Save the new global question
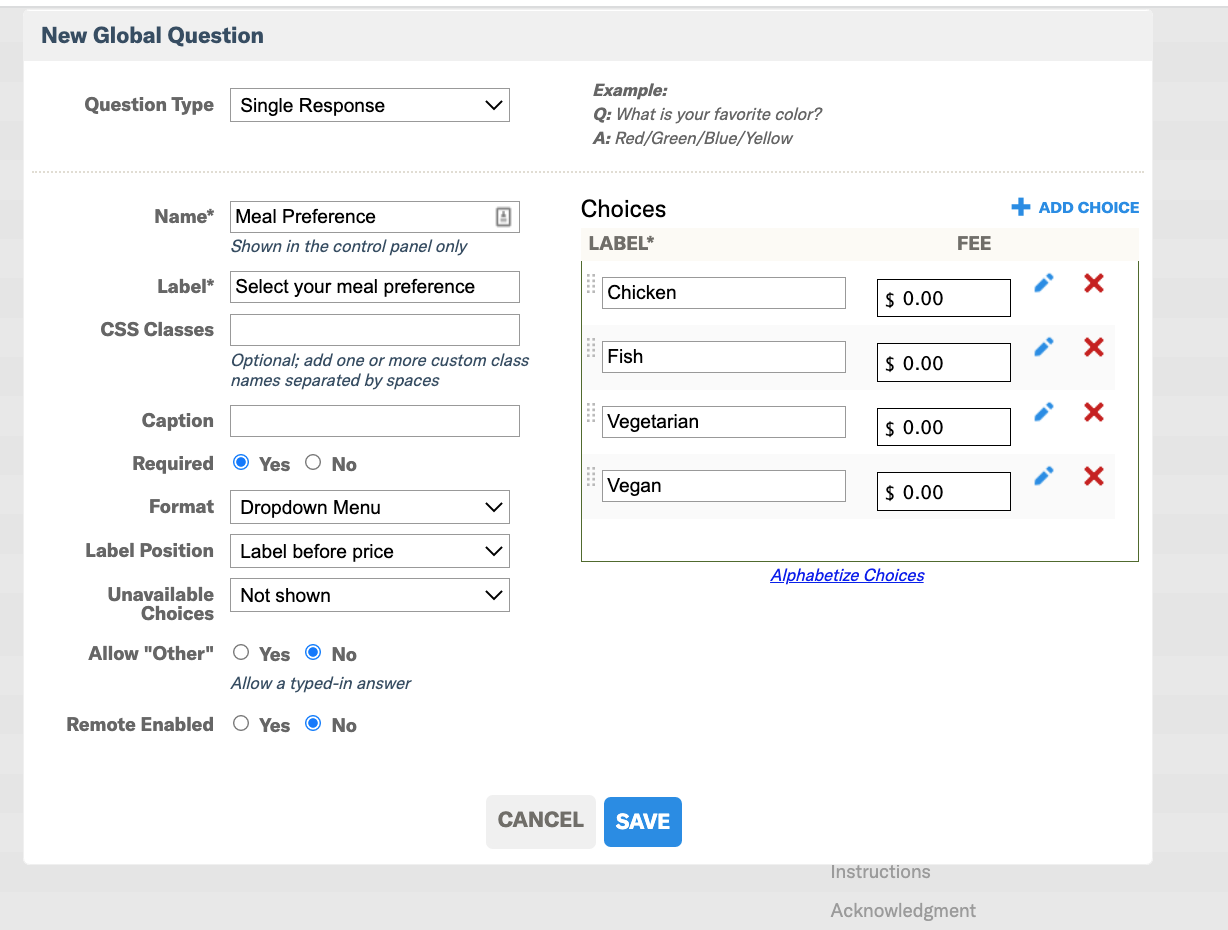1228x930 pixels. [x=643, y=822]
